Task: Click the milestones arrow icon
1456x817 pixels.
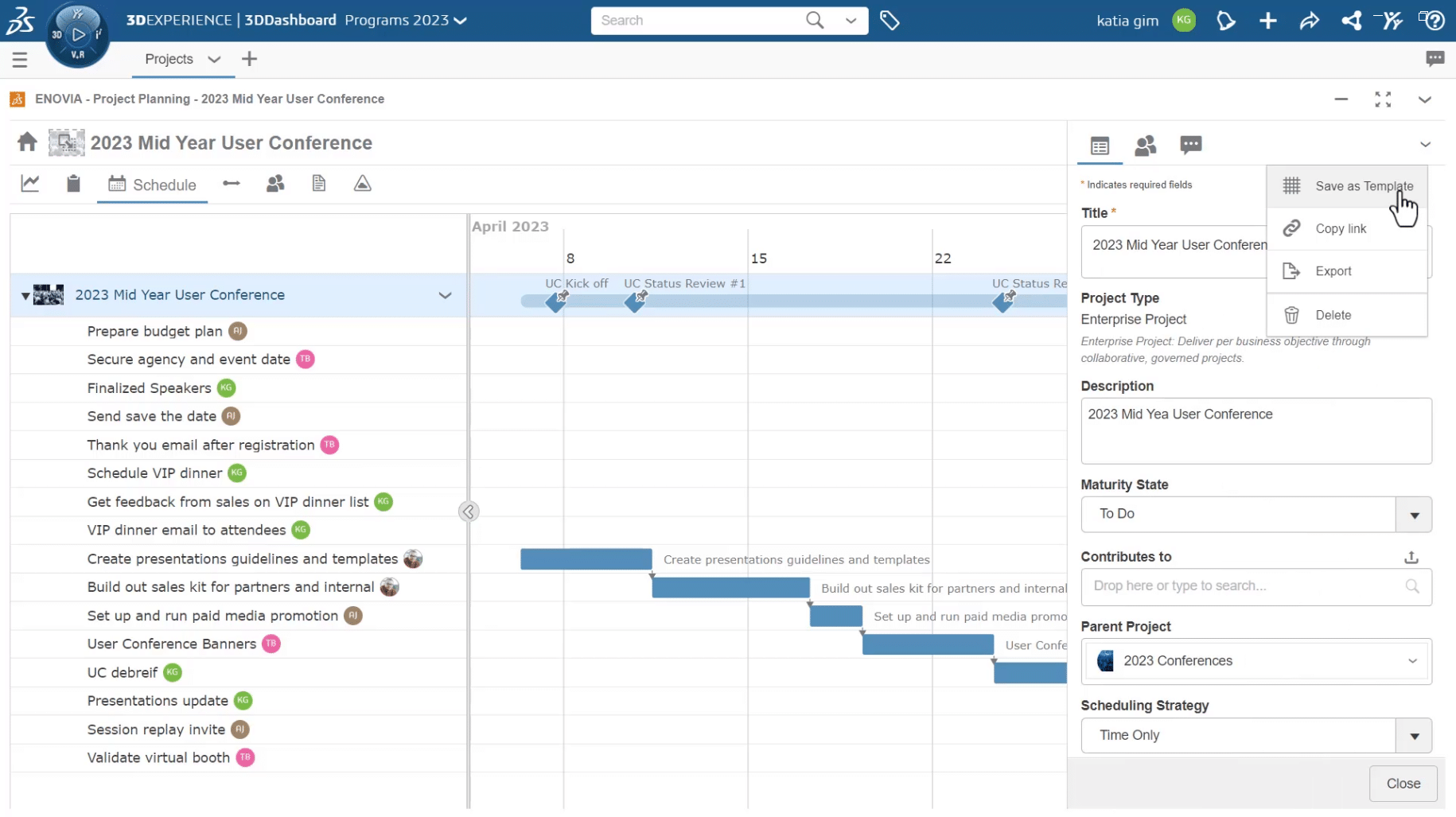Action: pos(231,183)
